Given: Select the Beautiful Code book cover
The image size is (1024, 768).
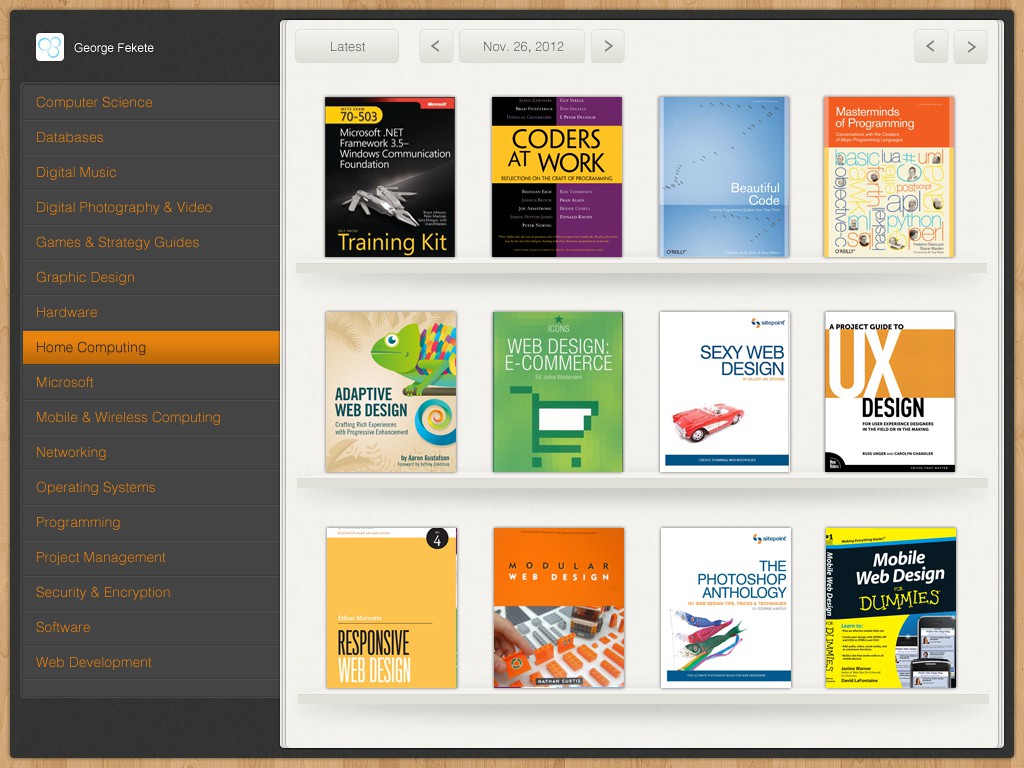Looking at the screenshot, I should [724, 177].
